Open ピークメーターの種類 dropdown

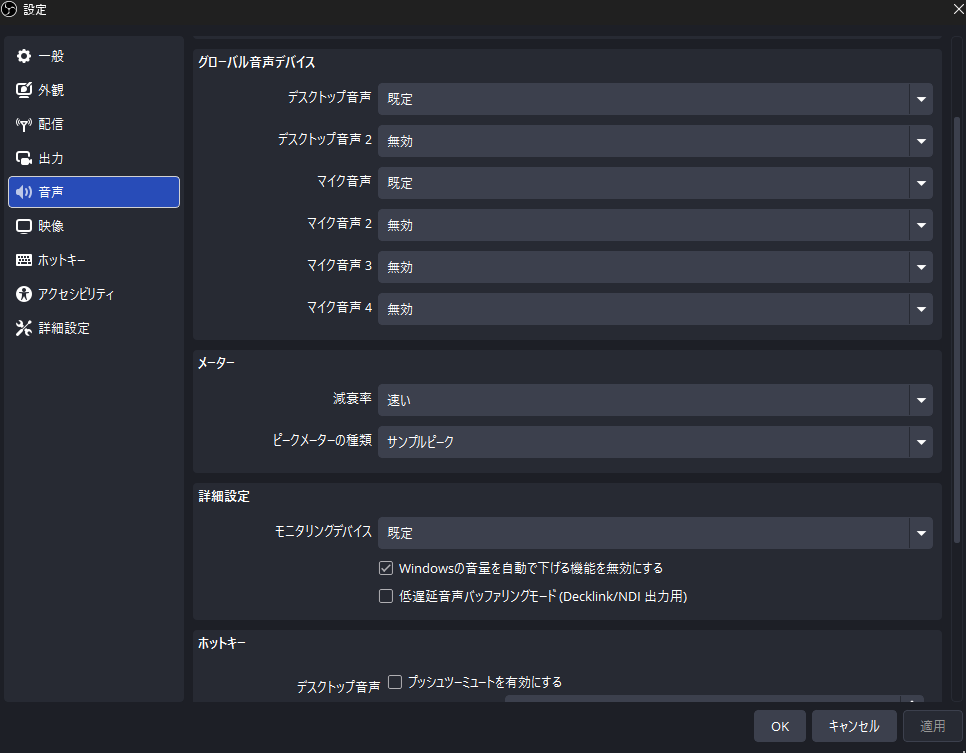point(655,442)
